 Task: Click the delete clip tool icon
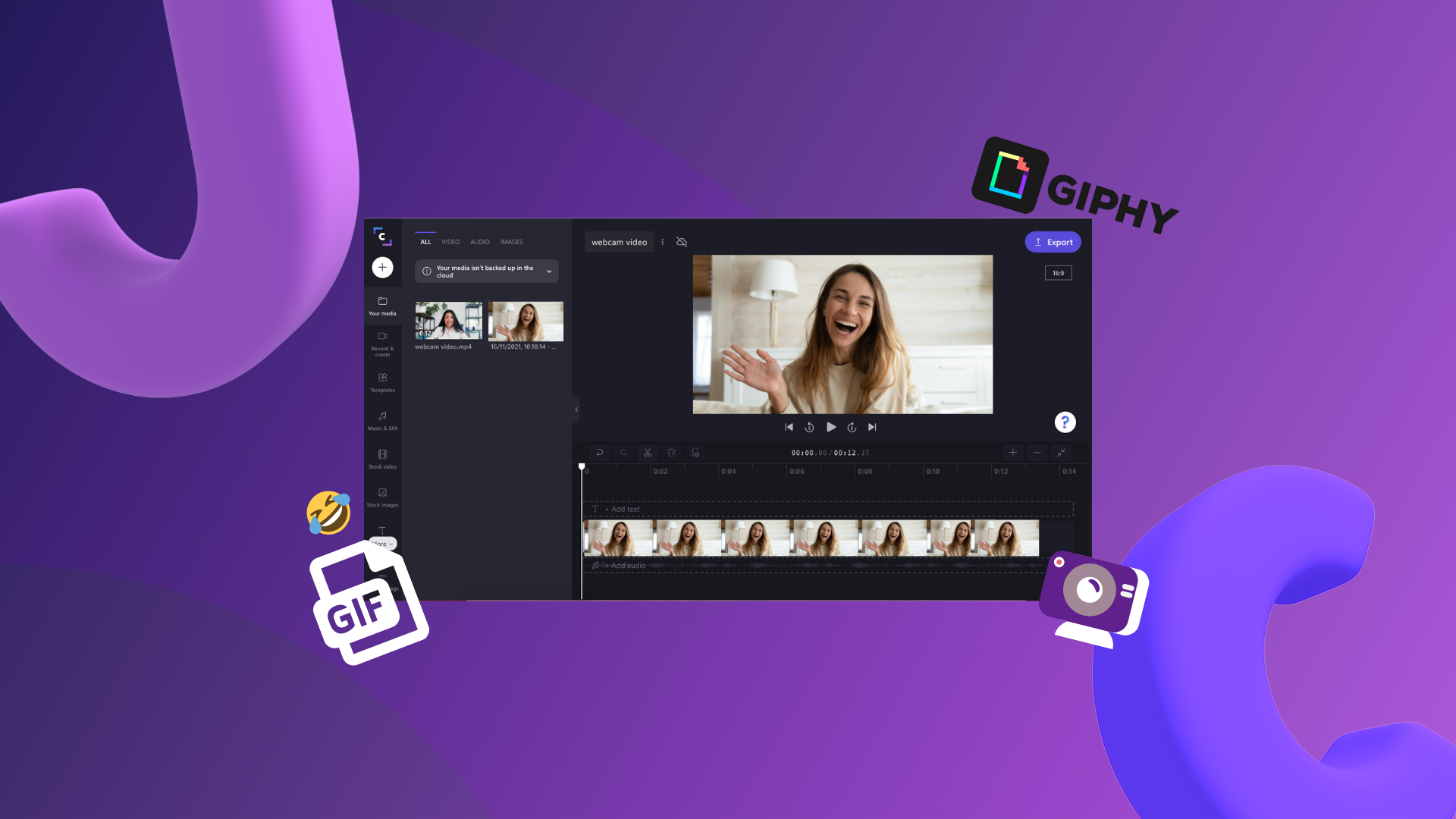coord(671,452)
